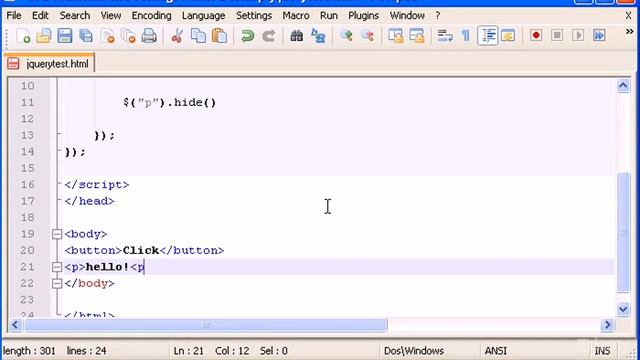This screenshot has width=640, height=360.
Task: Open the View menu
Action: click(x=111, y=16)
